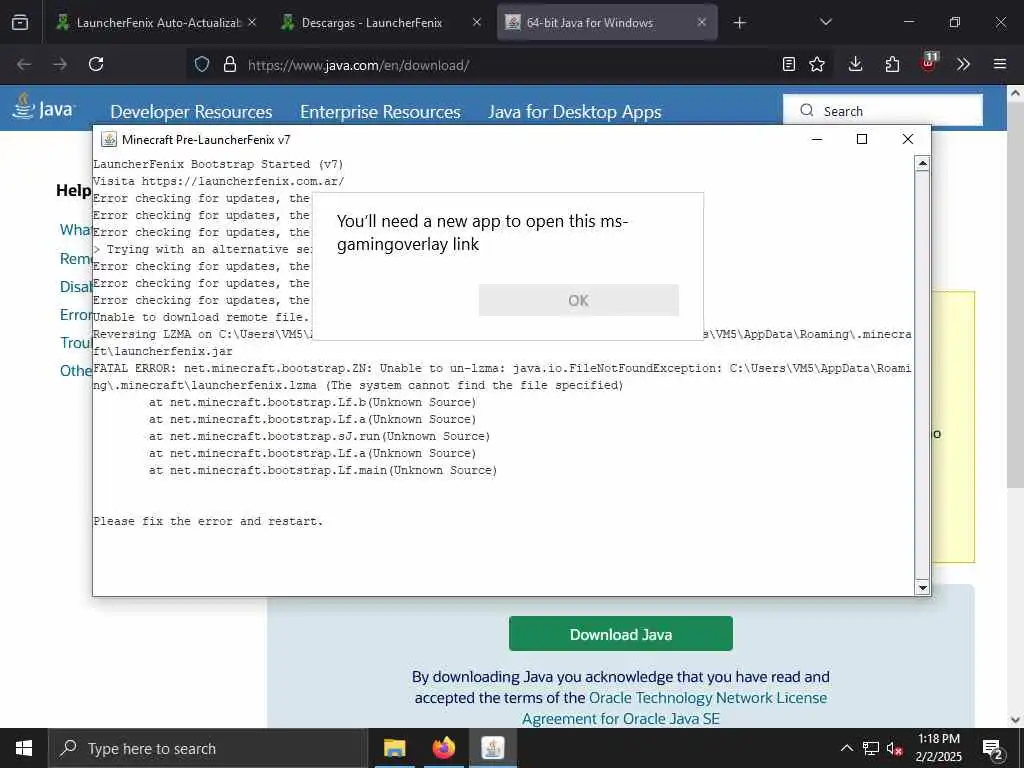
Task: Go forward one page
Action: point(60,64)
